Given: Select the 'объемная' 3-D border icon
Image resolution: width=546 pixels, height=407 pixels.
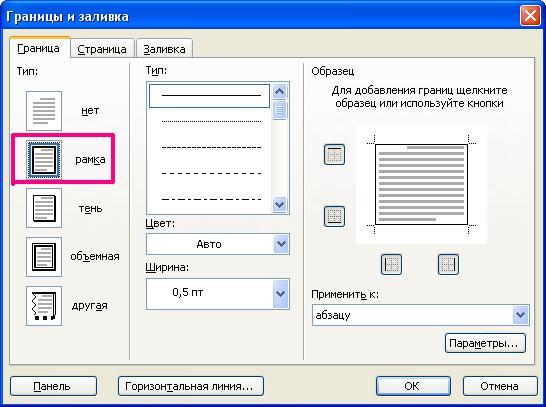Looking at the screenshot, I should (44, 257).
